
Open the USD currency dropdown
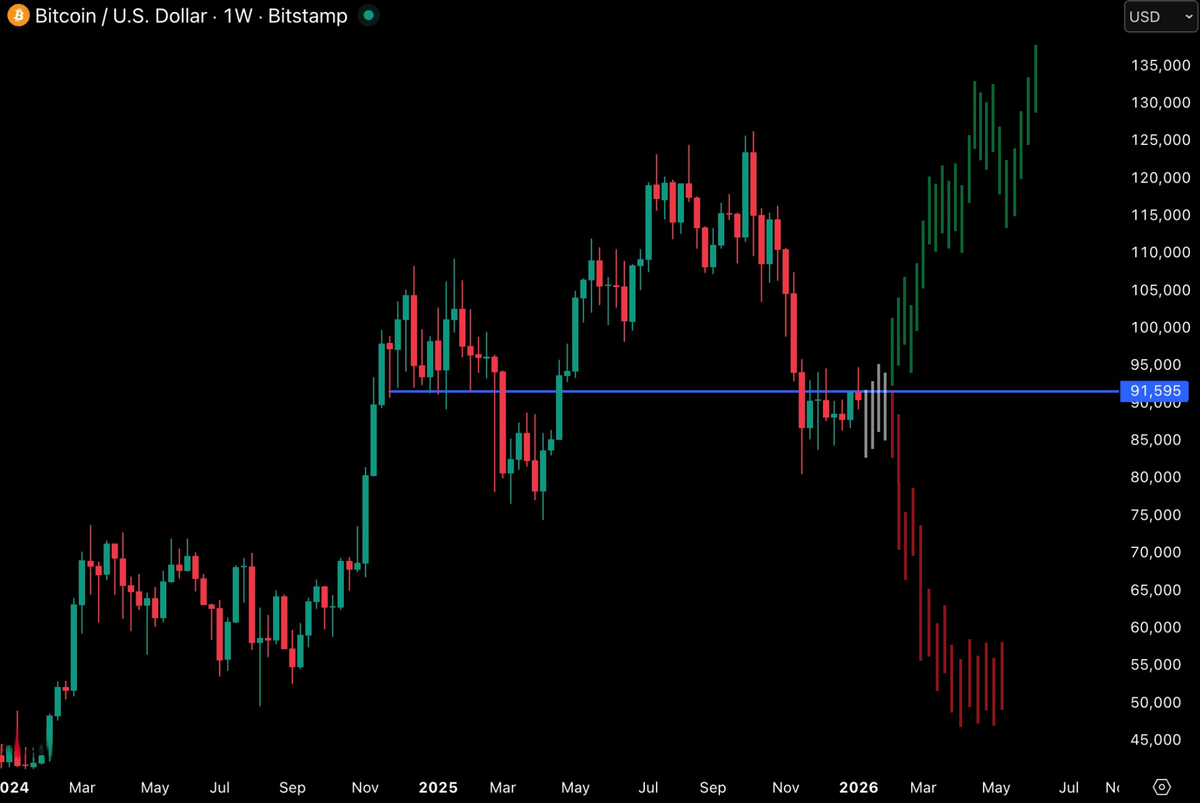1160,17
